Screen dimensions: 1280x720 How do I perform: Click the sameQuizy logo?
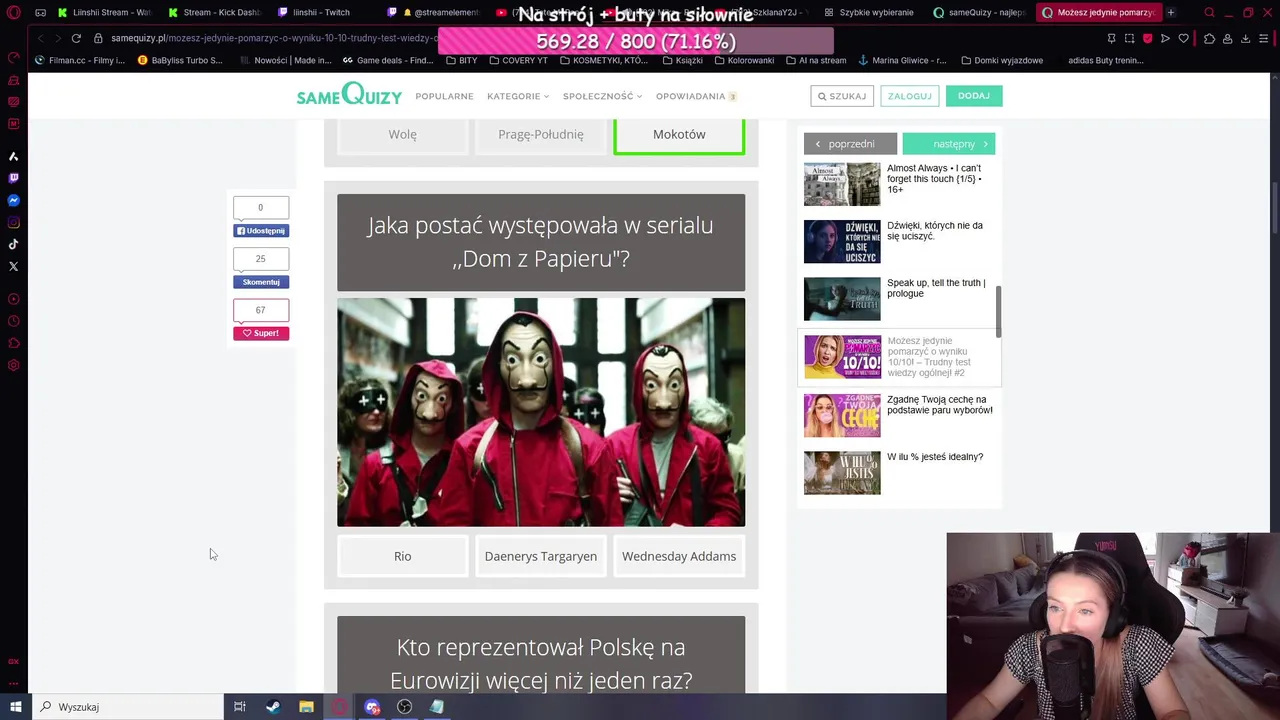pyautogui.click(x=349, y=95)
